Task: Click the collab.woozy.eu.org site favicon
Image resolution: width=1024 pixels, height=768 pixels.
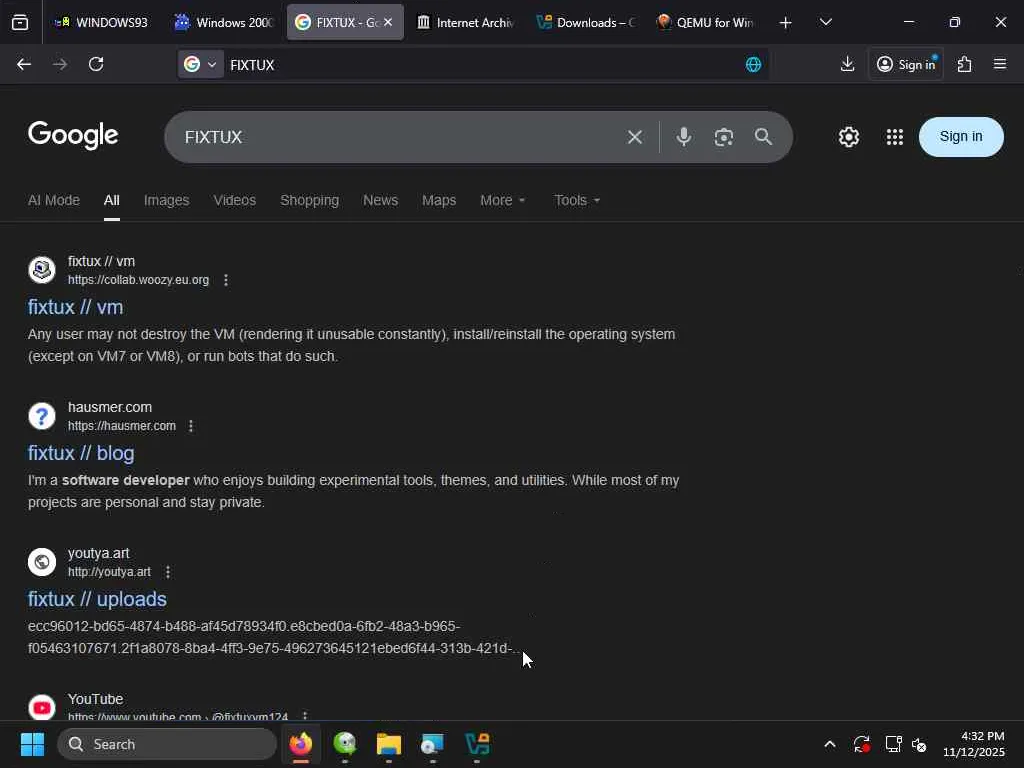Action: click(x=42, y=270)
